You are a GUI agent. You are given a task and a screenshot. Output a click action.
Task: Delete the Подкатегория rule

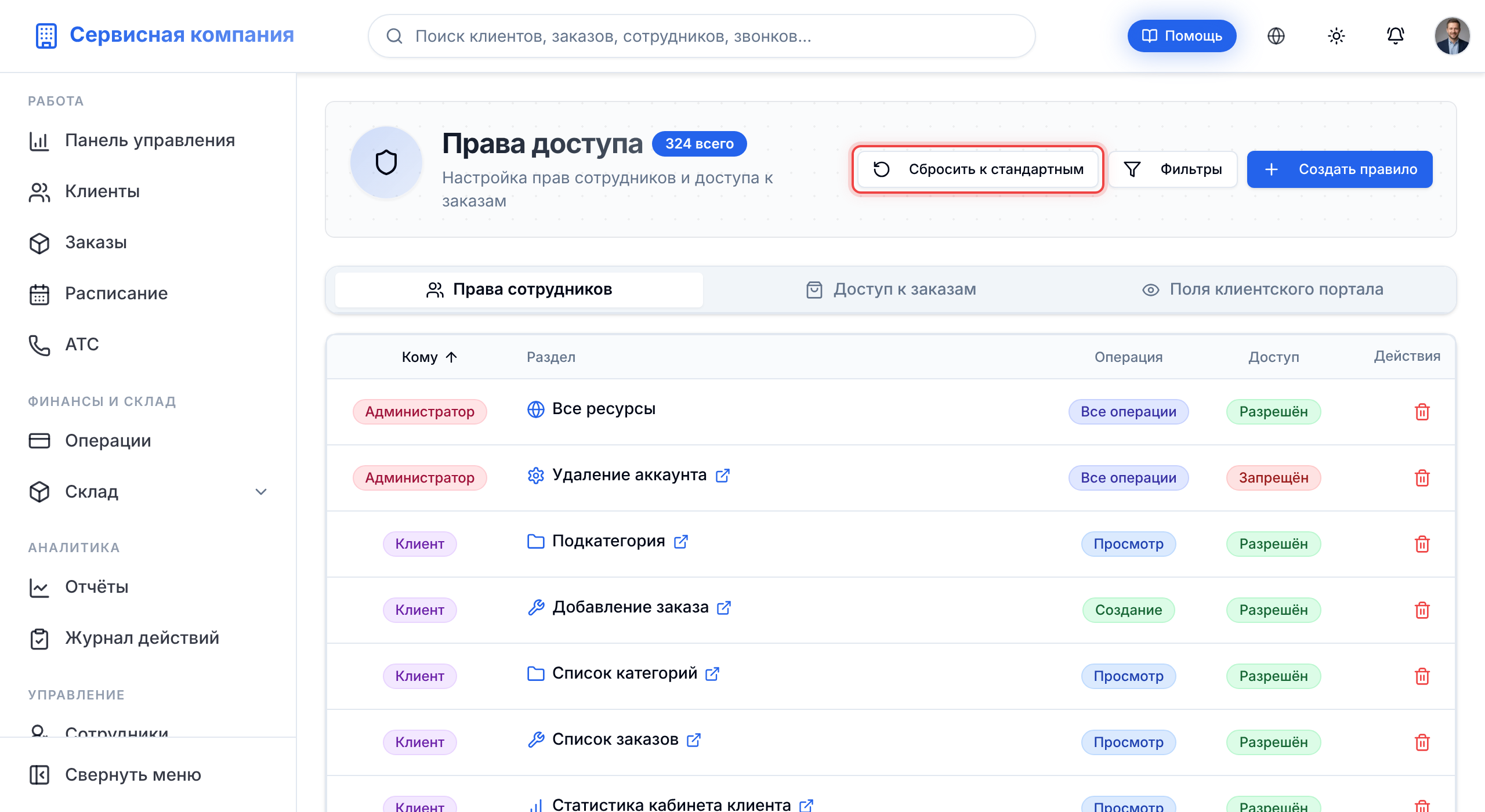[x=1422, y=544]
